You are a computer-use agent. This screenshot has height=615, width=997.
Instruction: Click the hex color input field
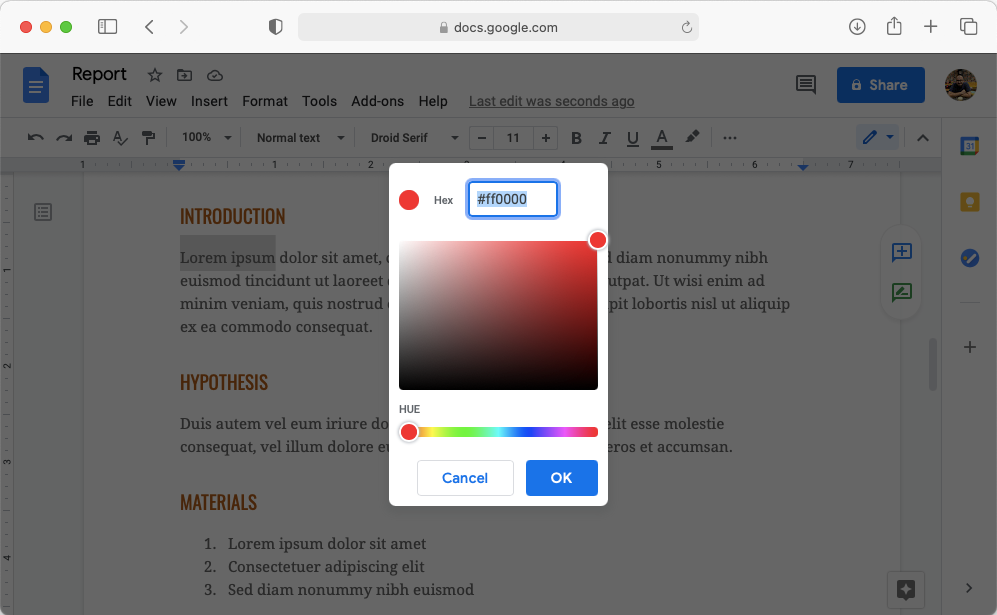tap(512, 199)
